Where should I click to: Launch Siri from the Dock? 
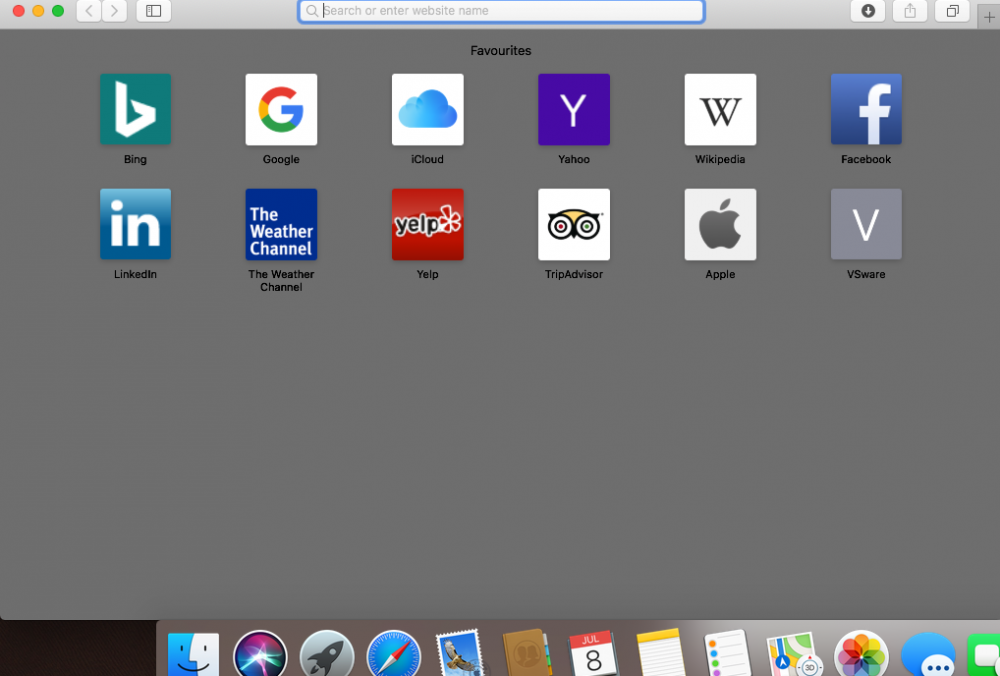(260, 654)
